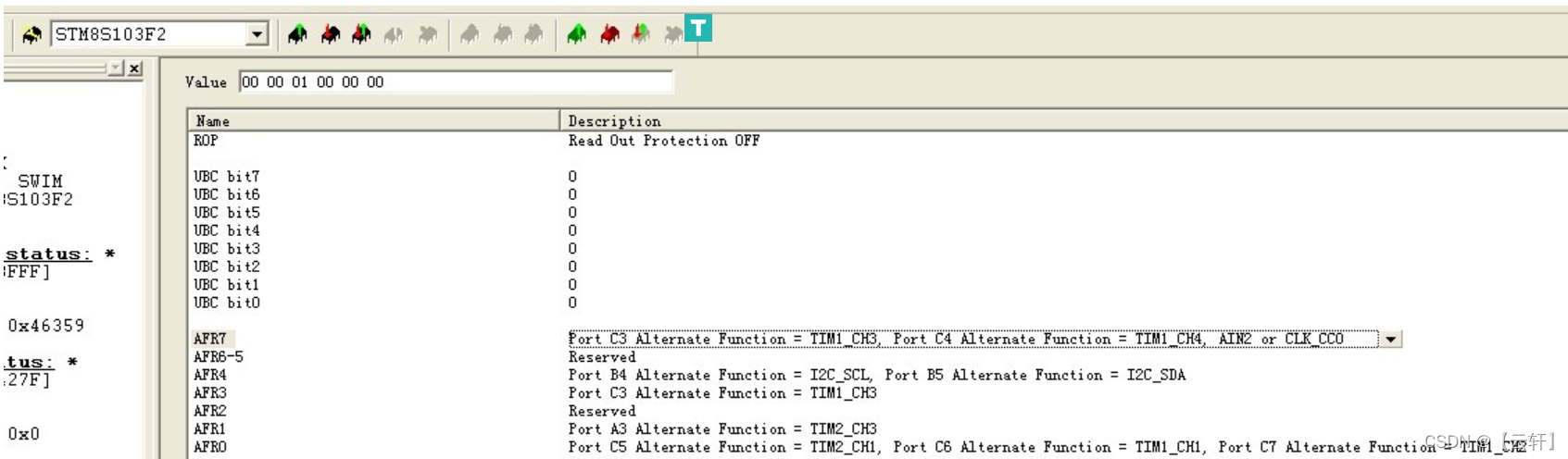Click the third grey chip in the middle group
Viewport: 1568px width, 459px height.
pyautogui.click(x=534, y=35)
